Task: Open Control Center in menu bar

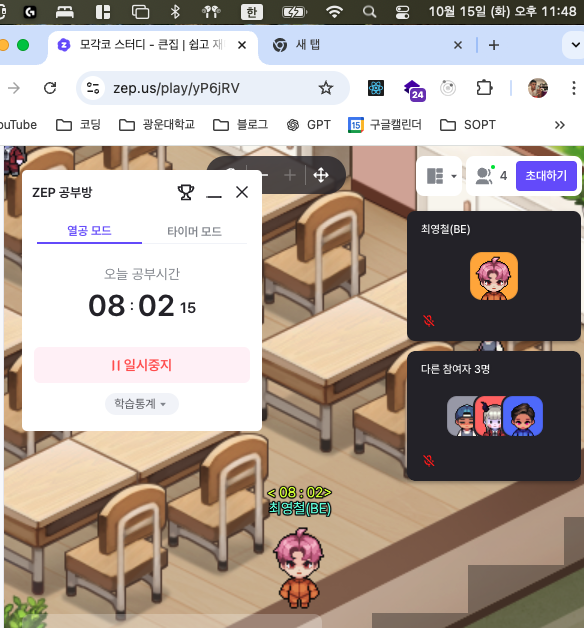Action: pos(402,12)
